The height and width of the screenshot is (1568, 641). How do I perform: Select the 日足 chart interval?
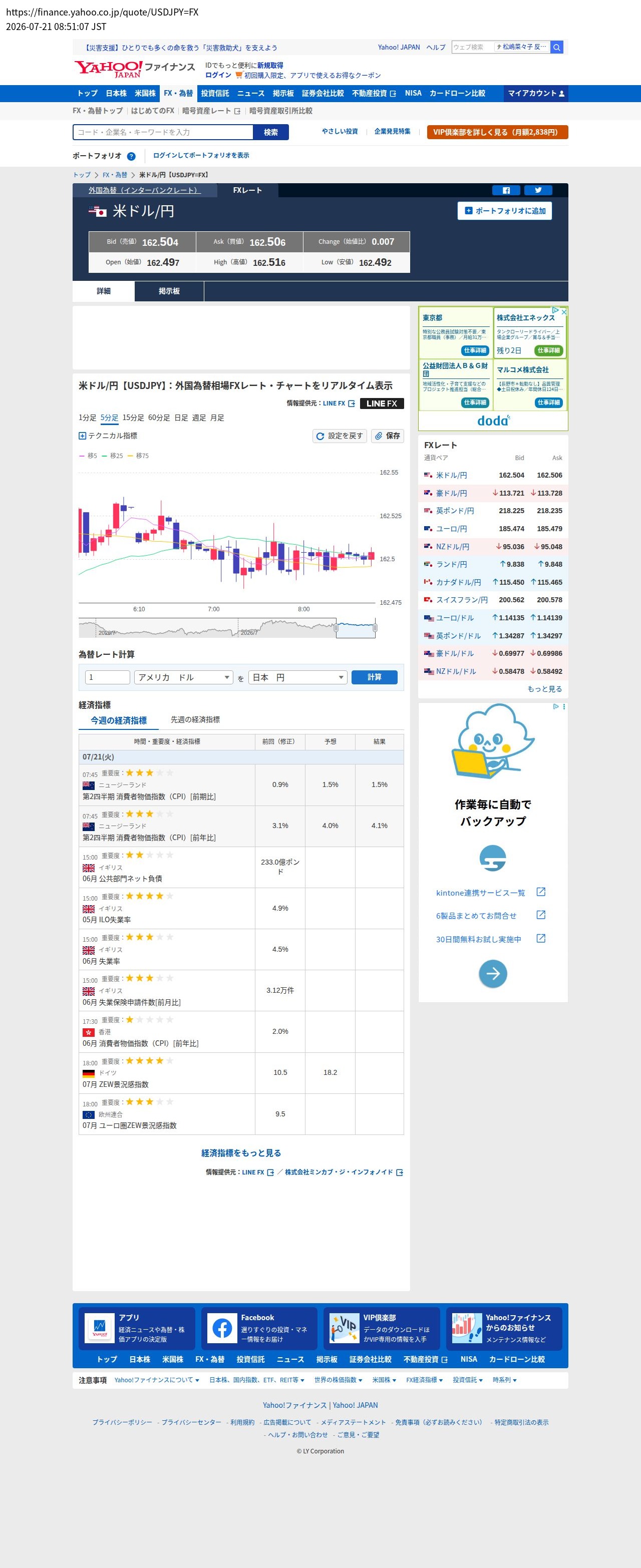point(181,418)
